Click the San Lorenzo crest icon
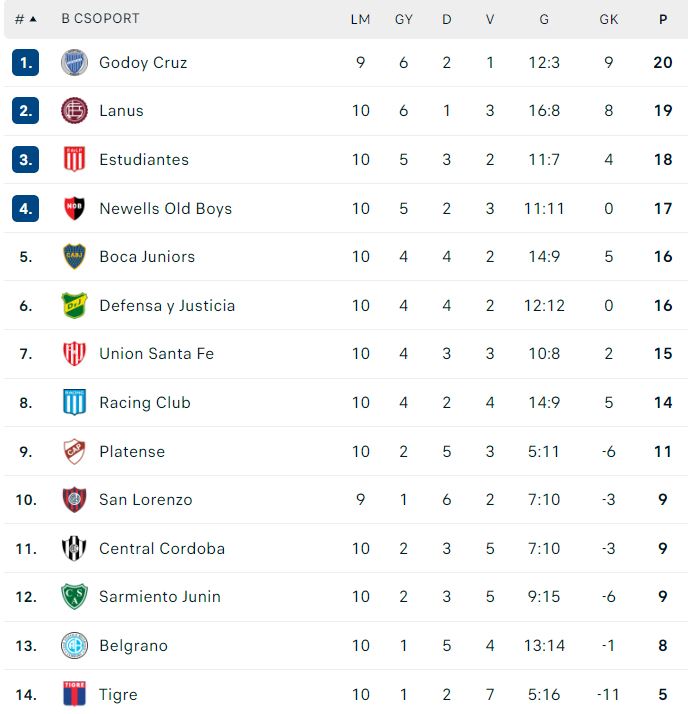The height and width of the screenshot is (714, 688). [74, 500]
